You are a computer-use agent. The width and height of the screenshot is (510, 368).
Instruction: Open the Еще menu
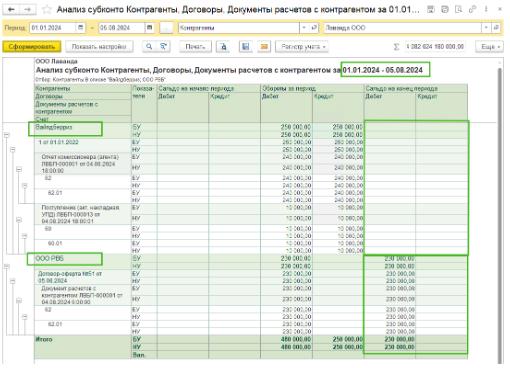(489, 47)
